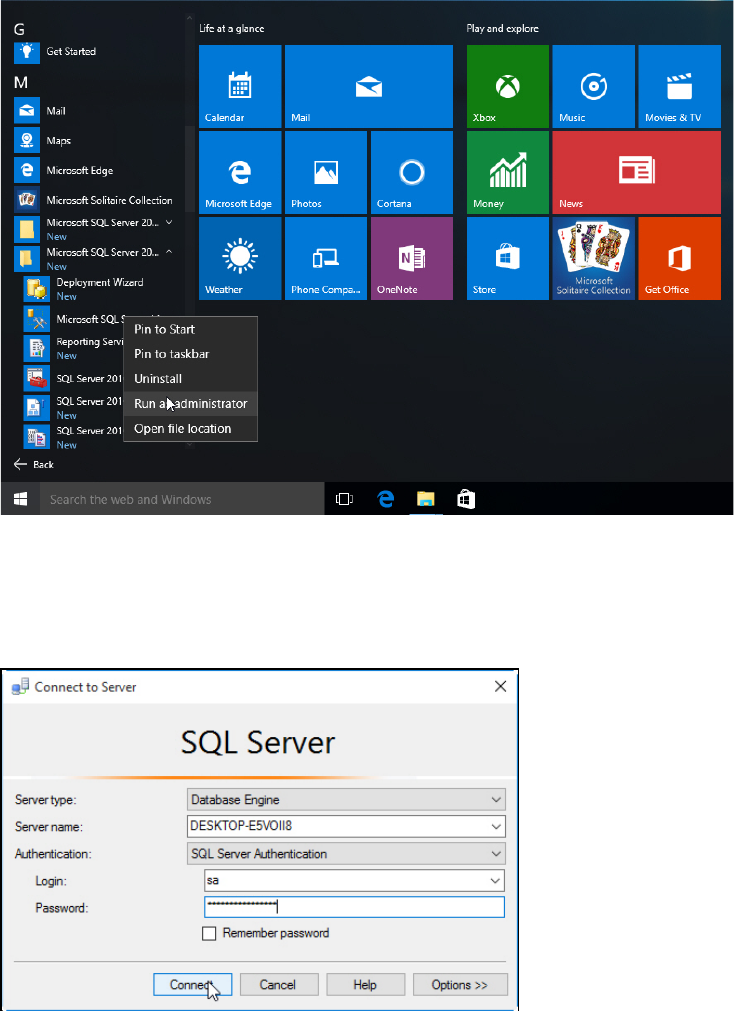Click the Task View taskbar icon
Image resolution: width=734 pixels, height=1011 pixels.
point(344,499)
